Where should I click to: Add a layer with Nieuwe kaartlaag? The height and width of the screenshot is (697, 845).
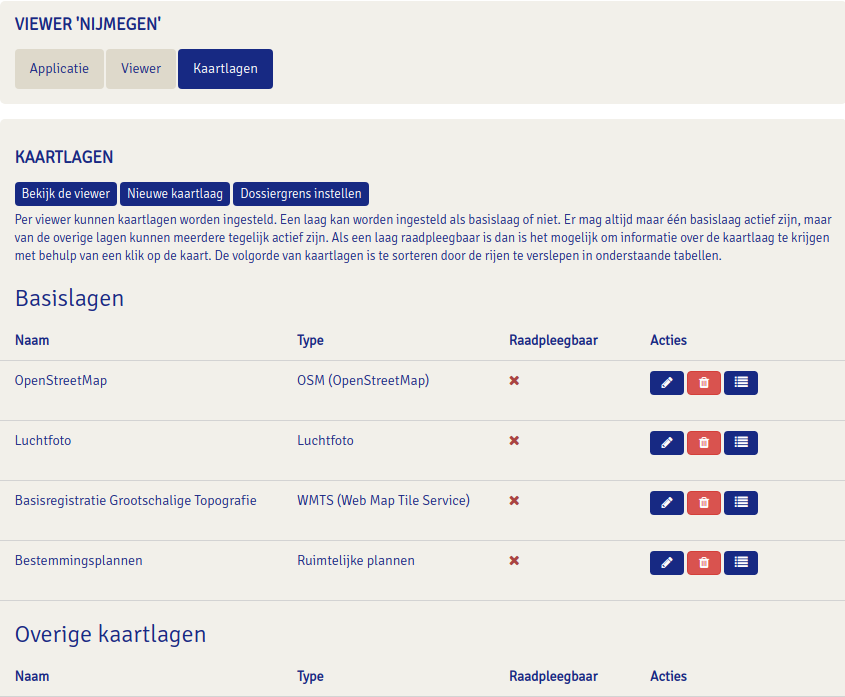(x=175, y=194)
